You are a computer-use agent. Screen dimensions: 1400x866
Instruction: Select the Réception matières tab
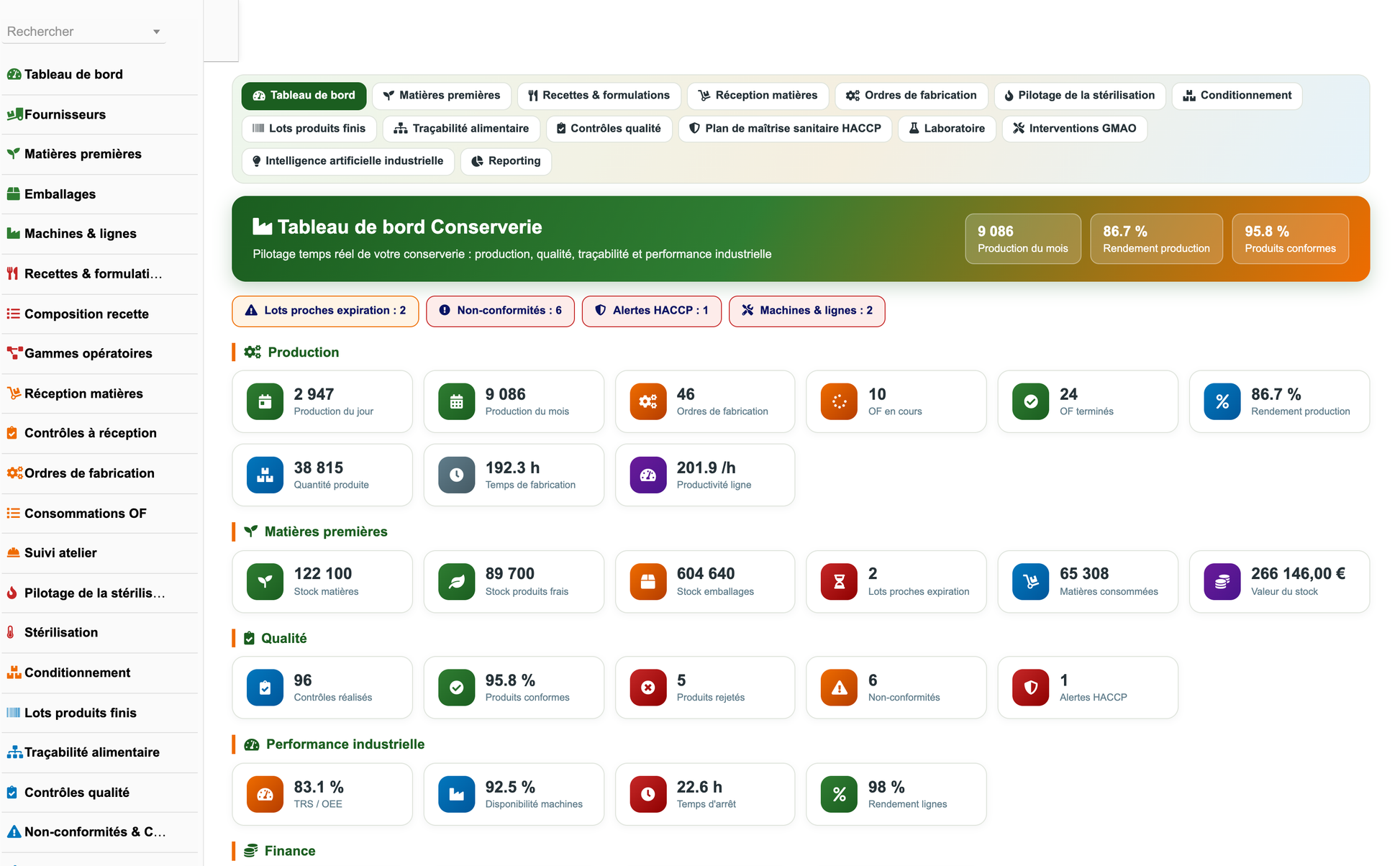tap(758, 96)
